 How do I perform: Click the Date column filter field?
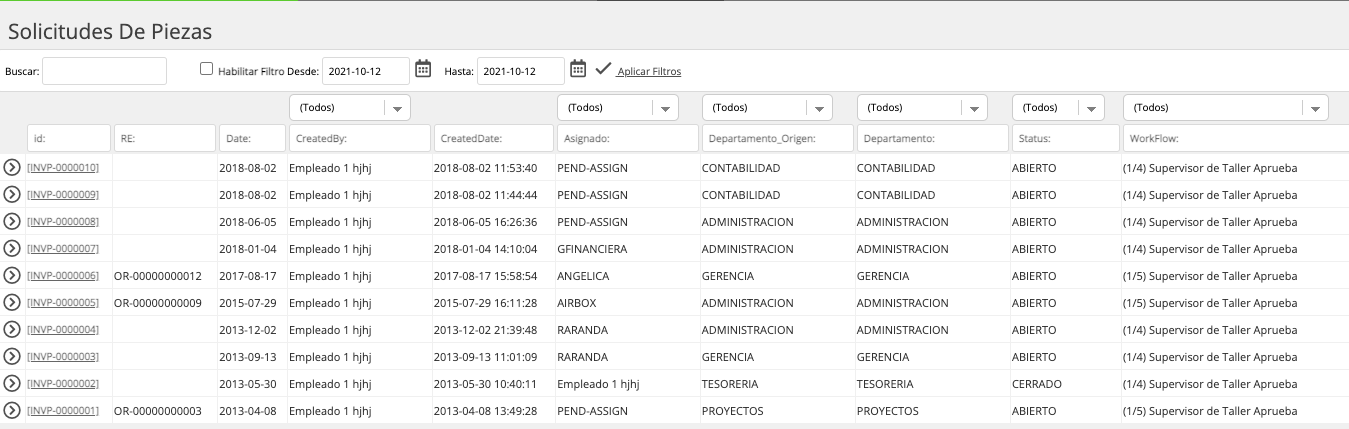252,138
